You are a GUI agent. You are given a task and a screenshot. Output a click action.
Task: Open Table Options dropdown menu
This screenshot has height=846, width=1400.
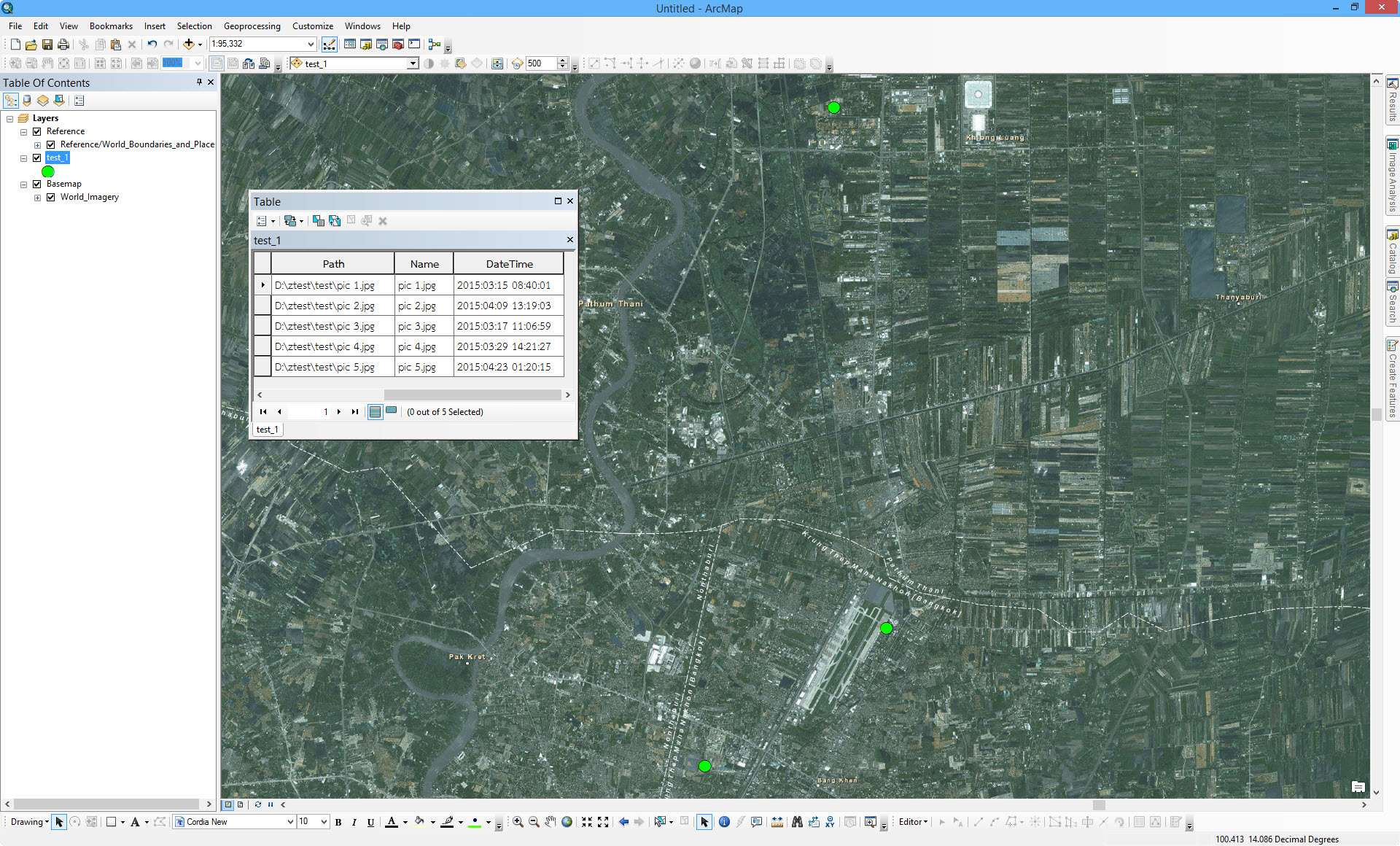click(x=265, y=221)
